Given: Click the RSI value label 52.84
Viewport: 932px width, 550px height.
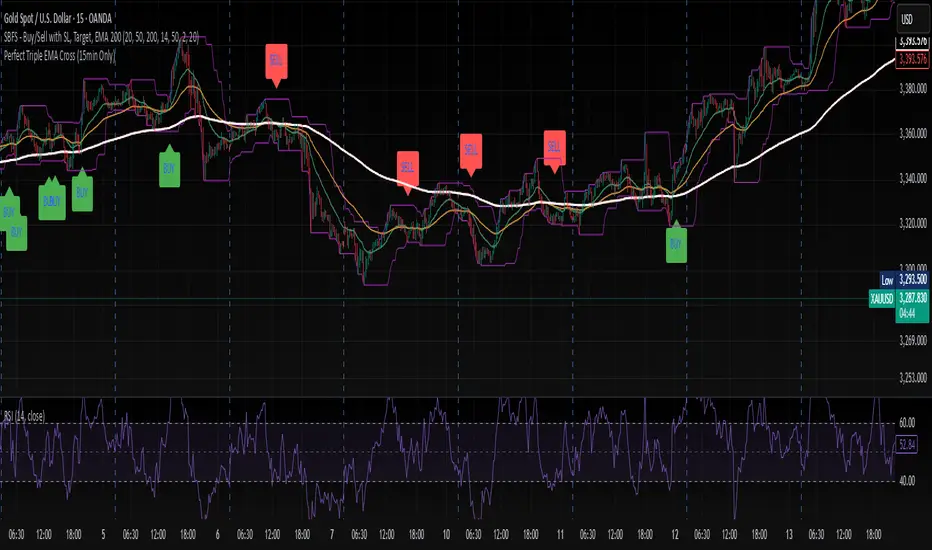Looking at the screenshot, I should [x=907, y=444].
